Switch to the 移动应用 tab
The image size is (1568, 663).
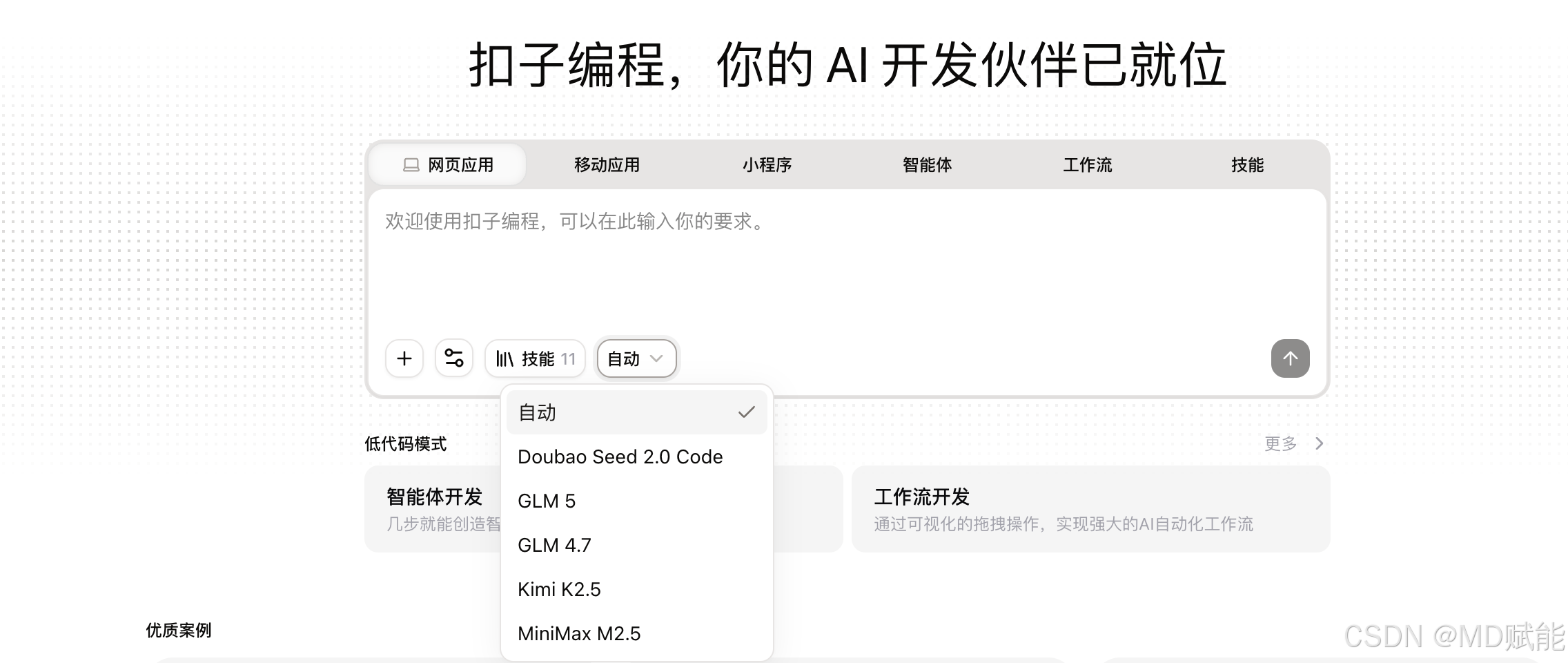[606, 164]
